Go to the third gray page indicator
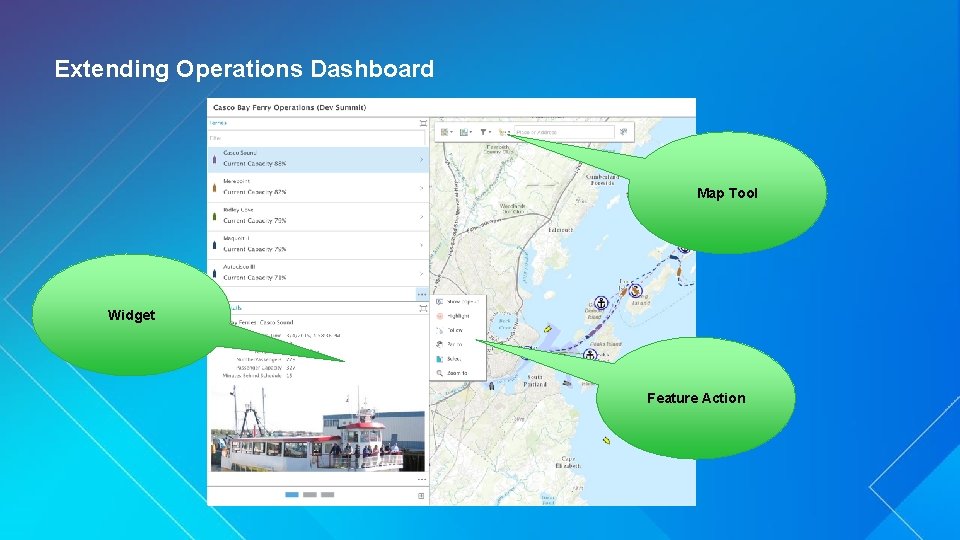 click(x=328, y=495)
